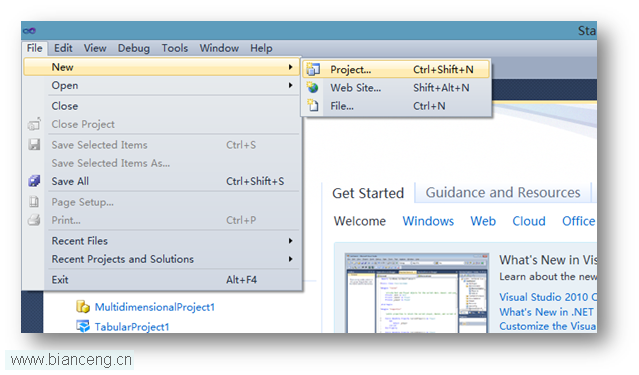The image size is (639, 375).
Task: Select the Welcome category
Action: [x=360, y=221]
